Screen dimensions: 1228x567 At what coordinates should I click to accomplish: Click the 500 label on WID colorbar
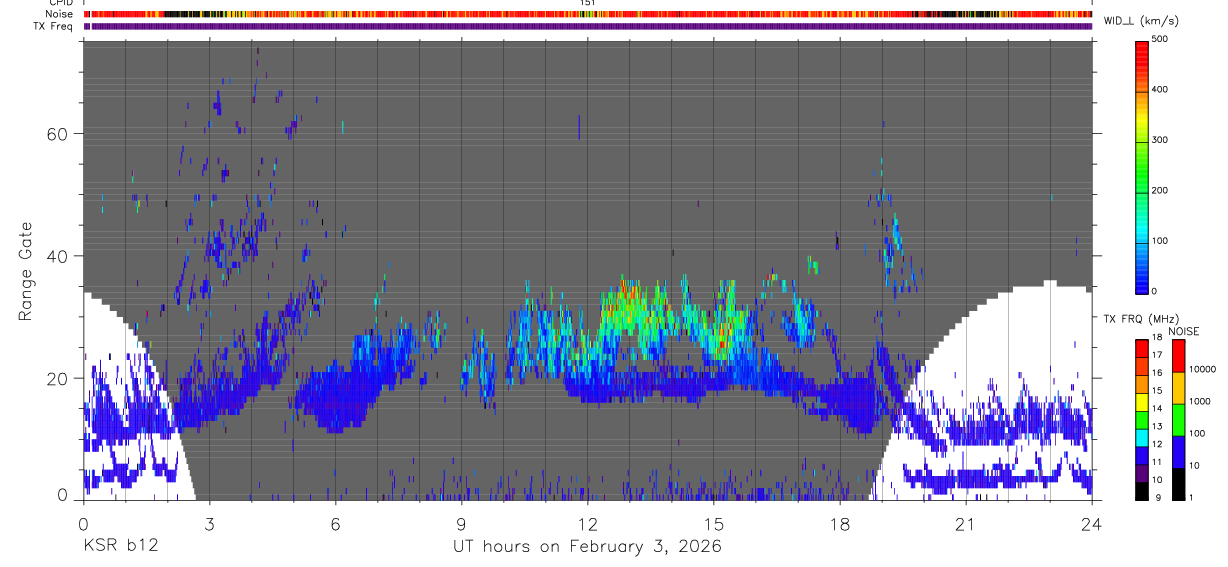point(1160,39)
